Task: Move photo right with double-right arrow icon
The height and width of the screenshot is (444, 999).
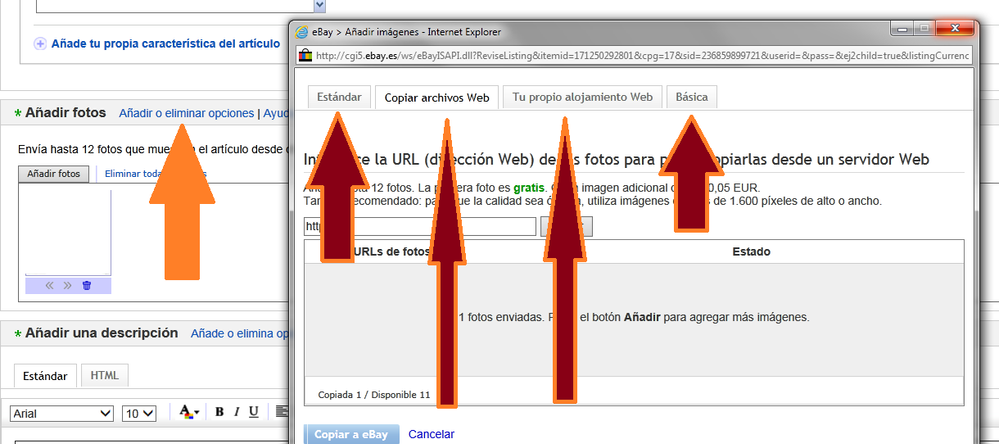Action: [x=67, y=285]
